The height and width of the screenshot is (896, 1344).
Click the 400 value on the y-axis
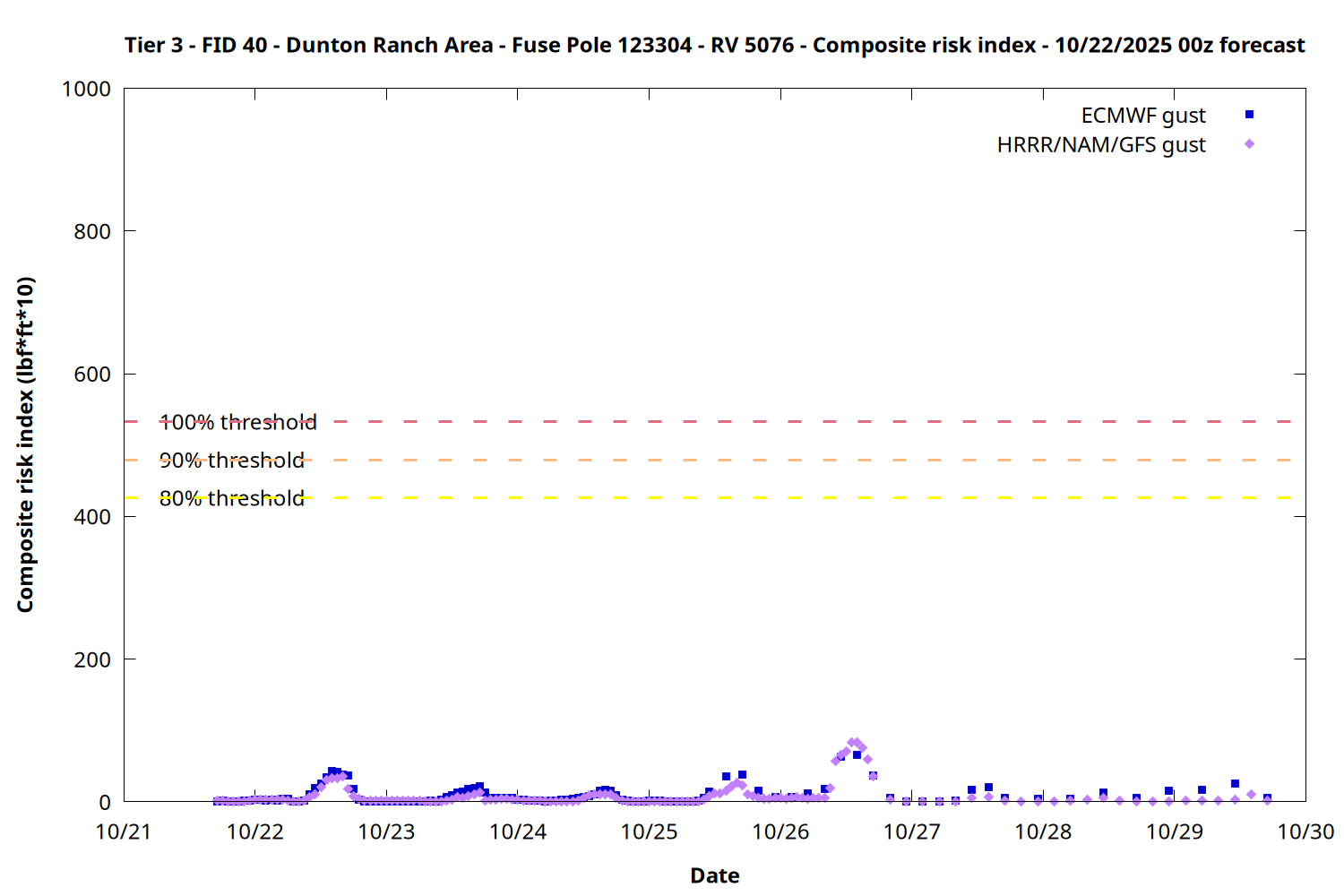coord(92,517)
